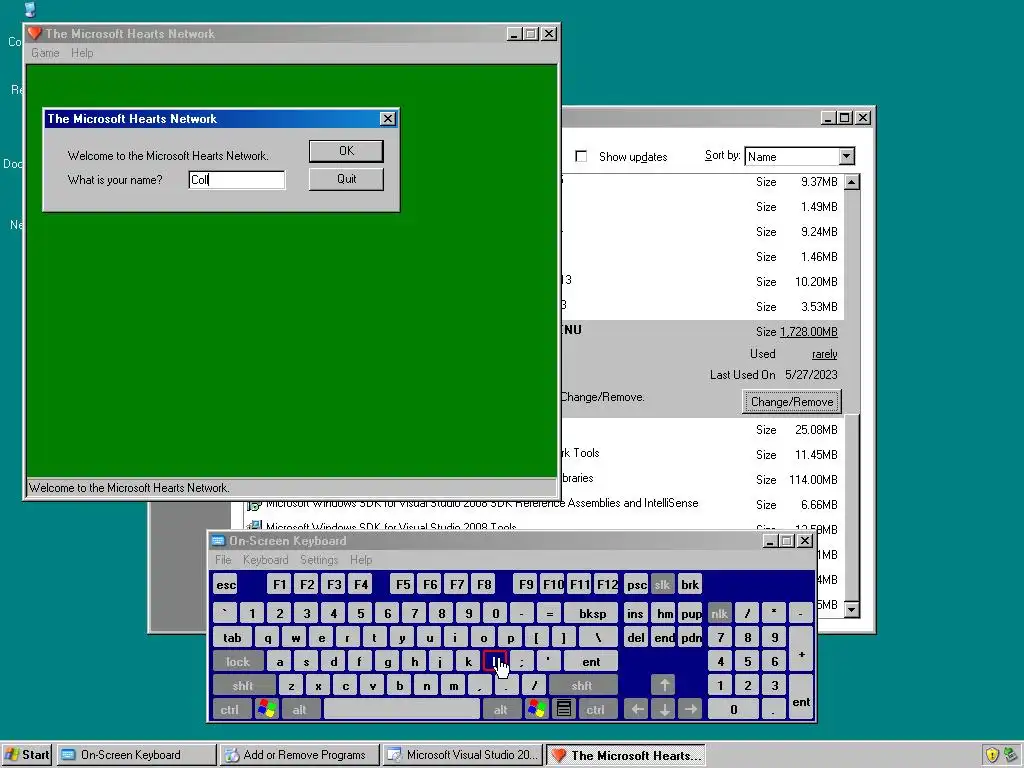1024x768 pixels.
Task: Open the On-Screen Keyboard File menu
Action: (x=223, y=560)
